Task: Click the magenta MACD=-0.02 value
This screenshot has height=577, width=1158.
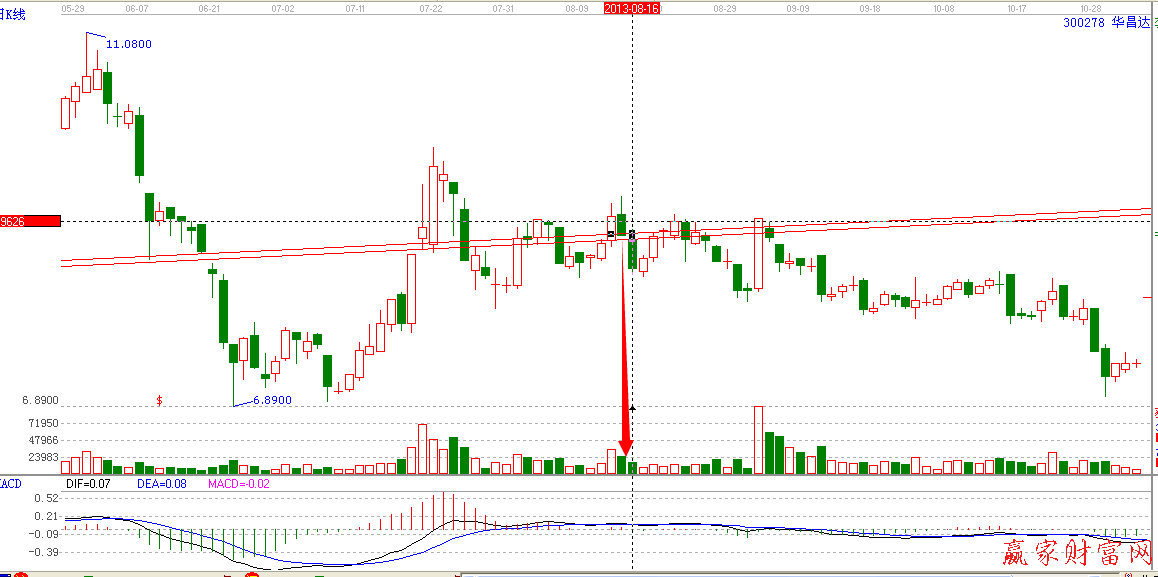Action: point(238,484)
